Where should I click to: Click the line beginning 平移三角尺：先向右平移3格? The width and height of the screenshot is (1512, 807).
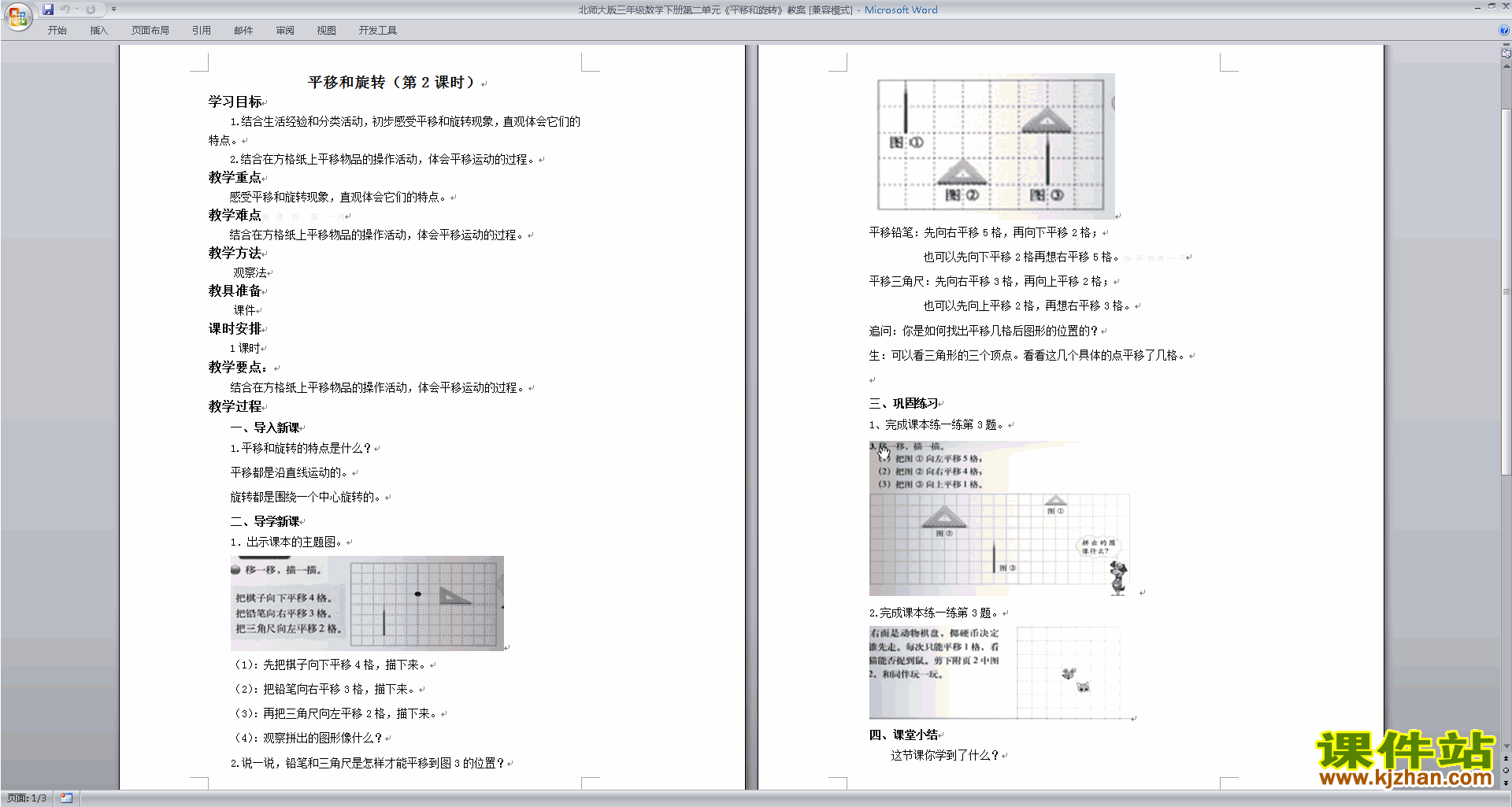coord(991,282)
